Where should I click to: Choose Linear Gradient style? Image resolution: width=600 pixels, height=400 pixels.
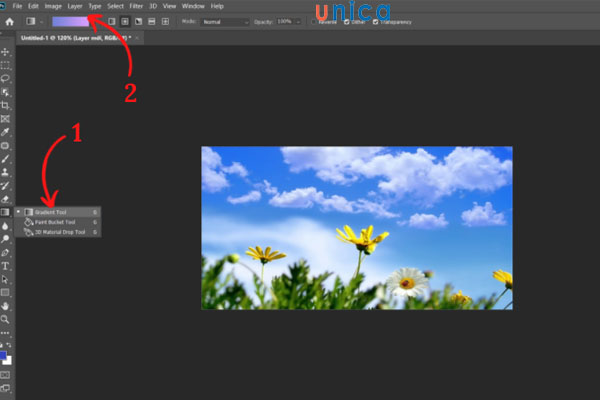(112, 22)
